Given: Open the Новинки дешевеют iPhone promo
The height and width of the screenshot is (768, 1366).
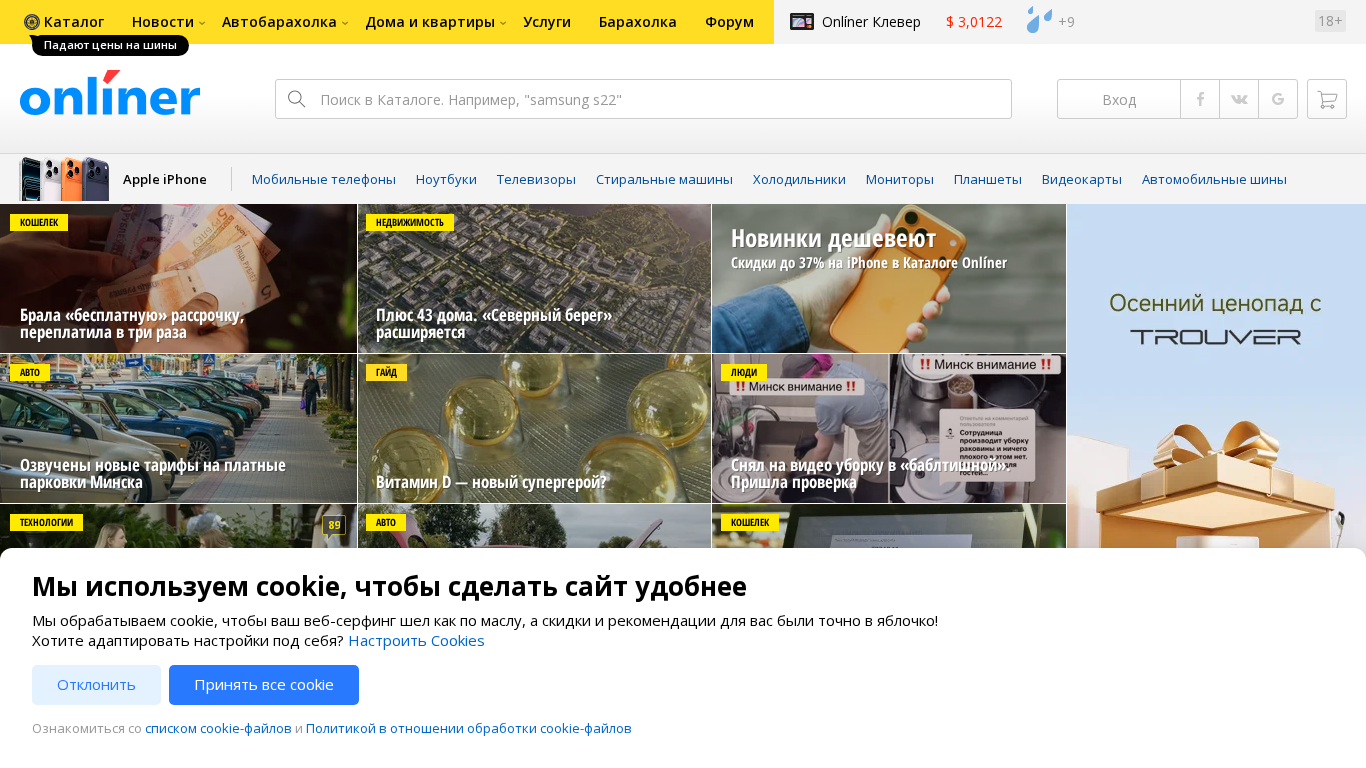Looking at the screenshot, I should (889, 278).
